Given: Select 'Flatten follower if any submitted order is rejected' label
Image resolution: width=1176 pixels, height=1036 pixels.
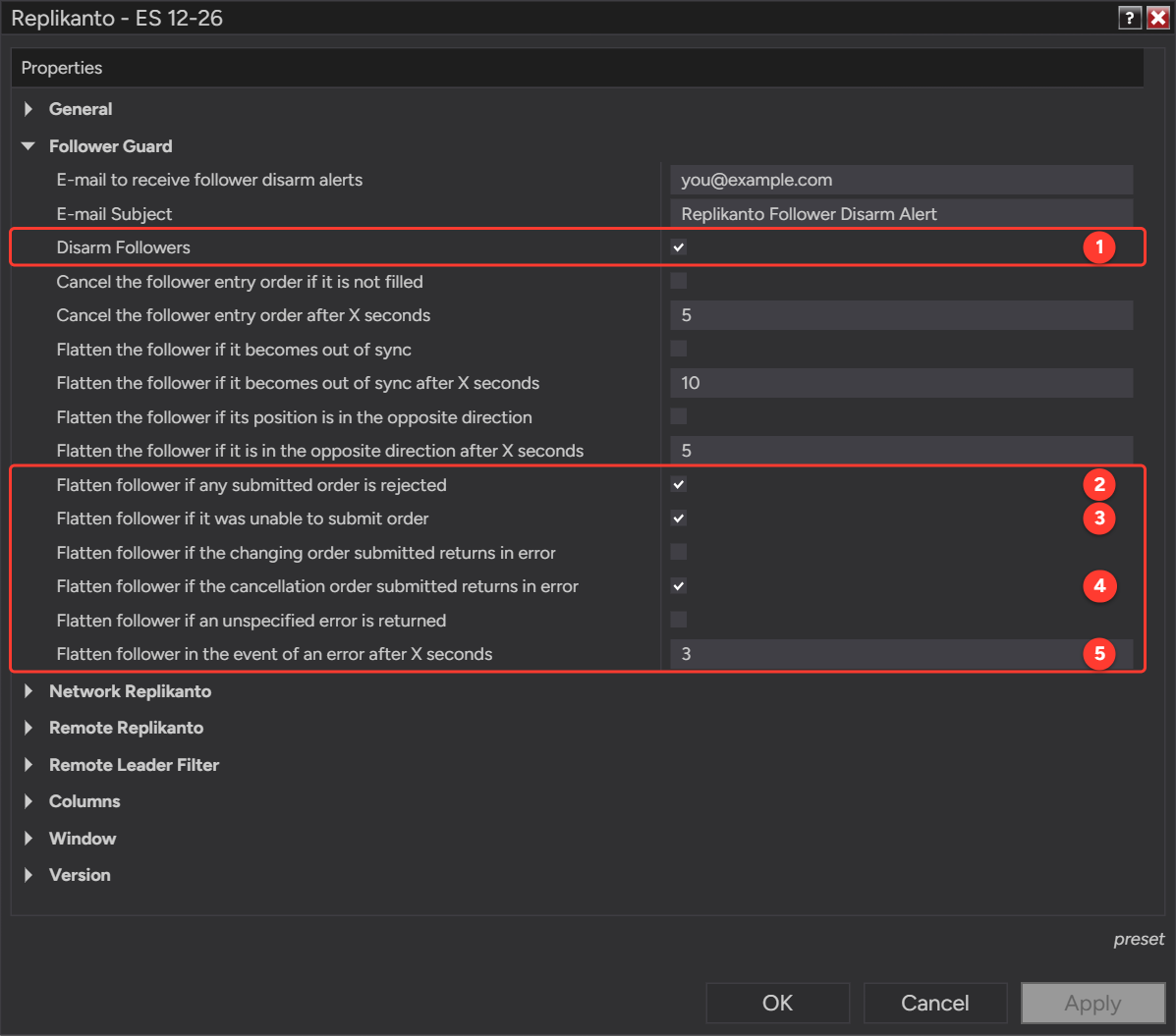Looking at the screenshot, I should (252, 485).
